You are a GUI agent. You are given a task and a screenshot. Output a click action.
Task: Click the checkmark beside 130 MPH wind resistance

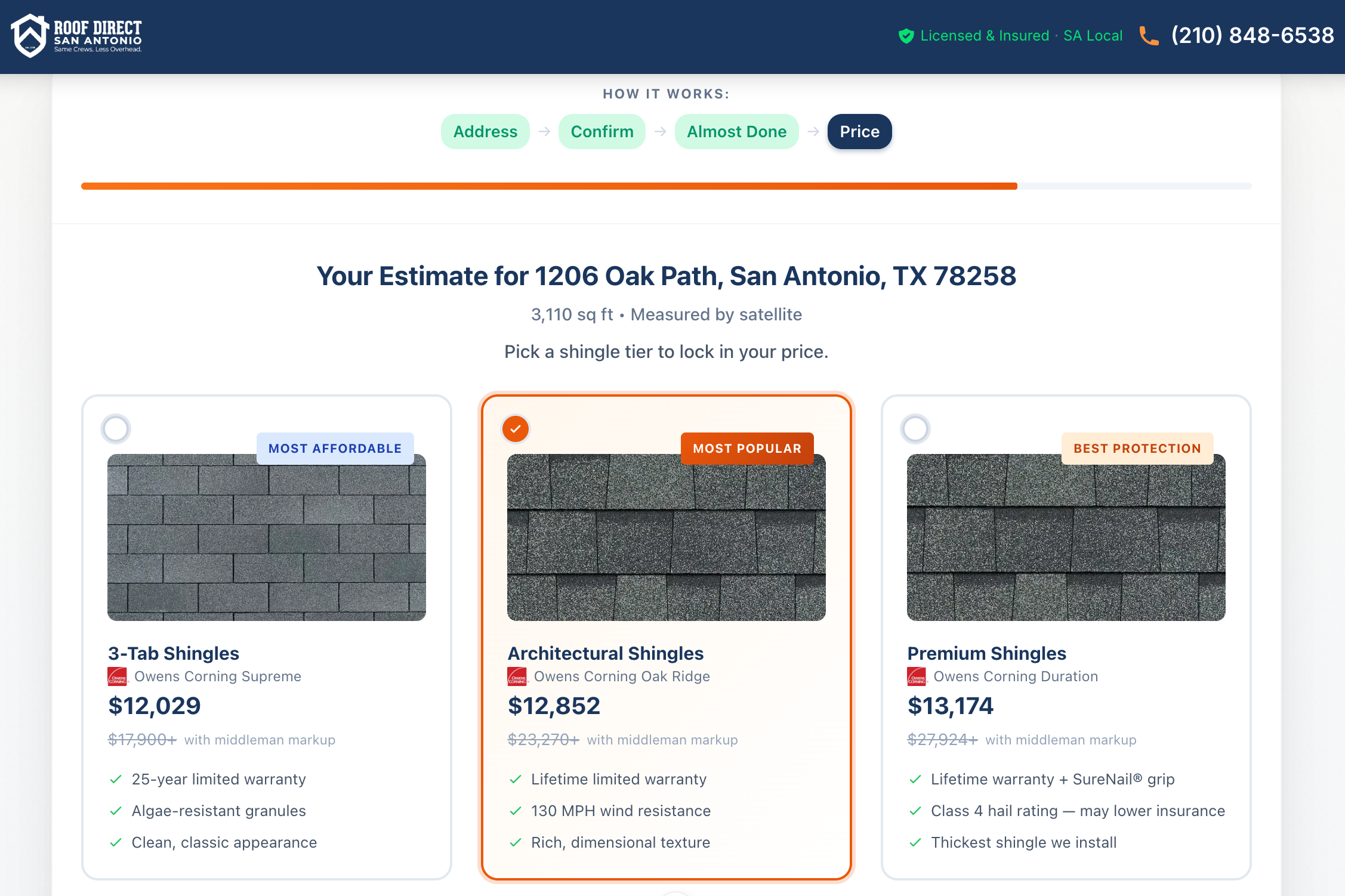515,811
